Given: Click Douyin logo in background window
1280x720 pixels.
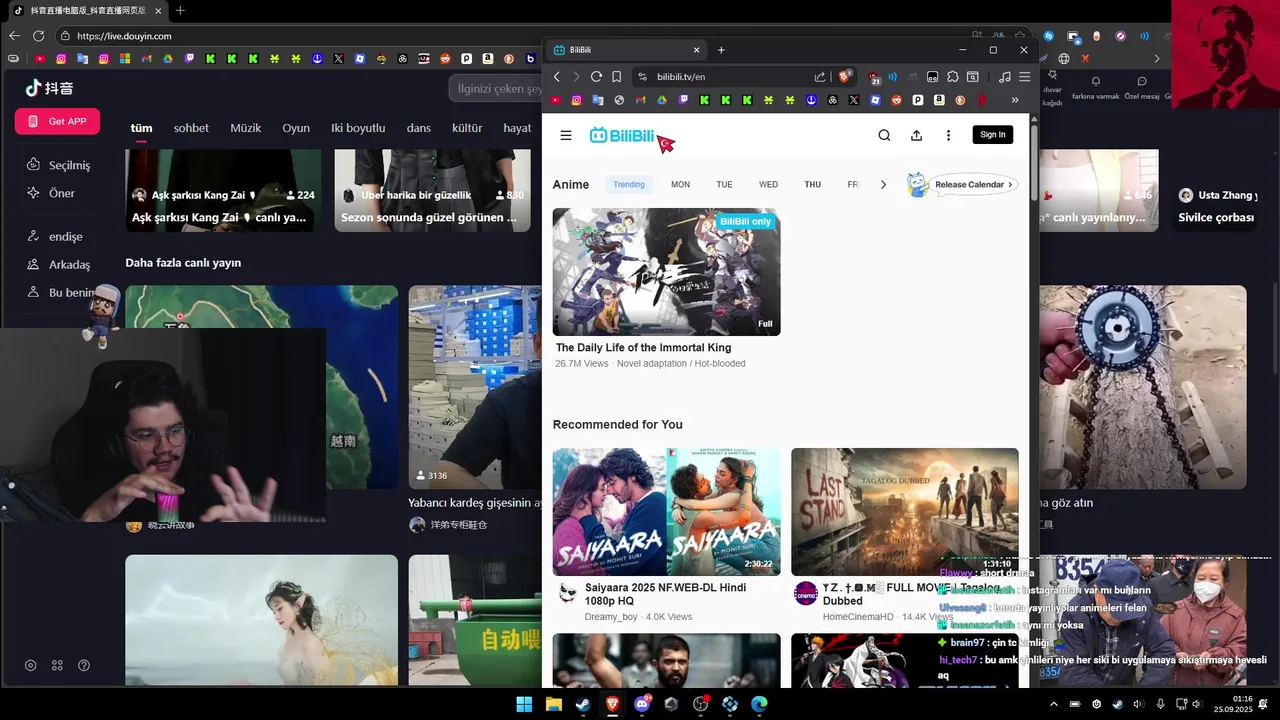Looking at the screenshot, I should coord(49,88).
